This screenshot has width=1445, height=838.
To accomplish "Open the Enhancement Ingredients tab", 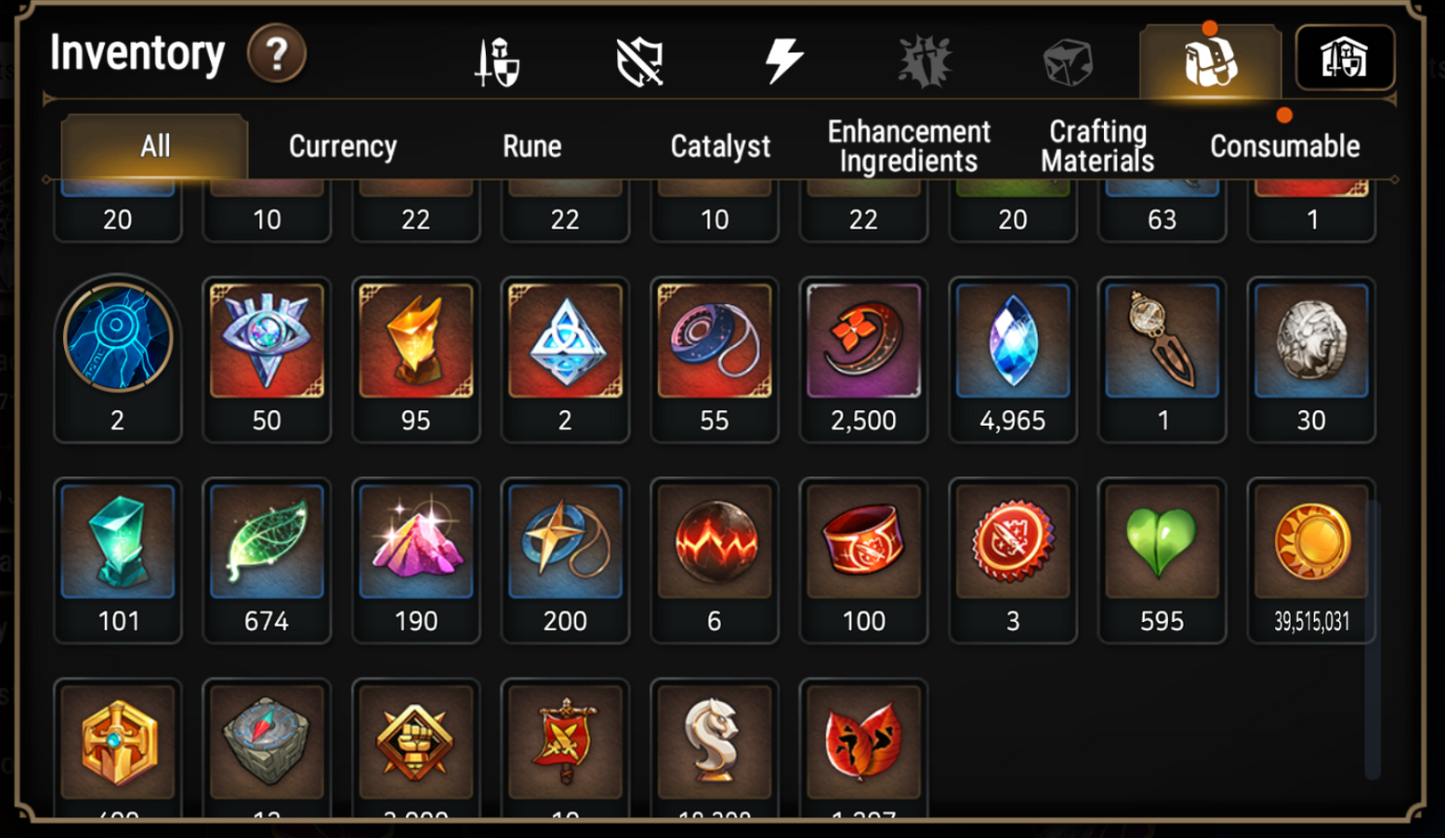I will click(x=909, y=147).
